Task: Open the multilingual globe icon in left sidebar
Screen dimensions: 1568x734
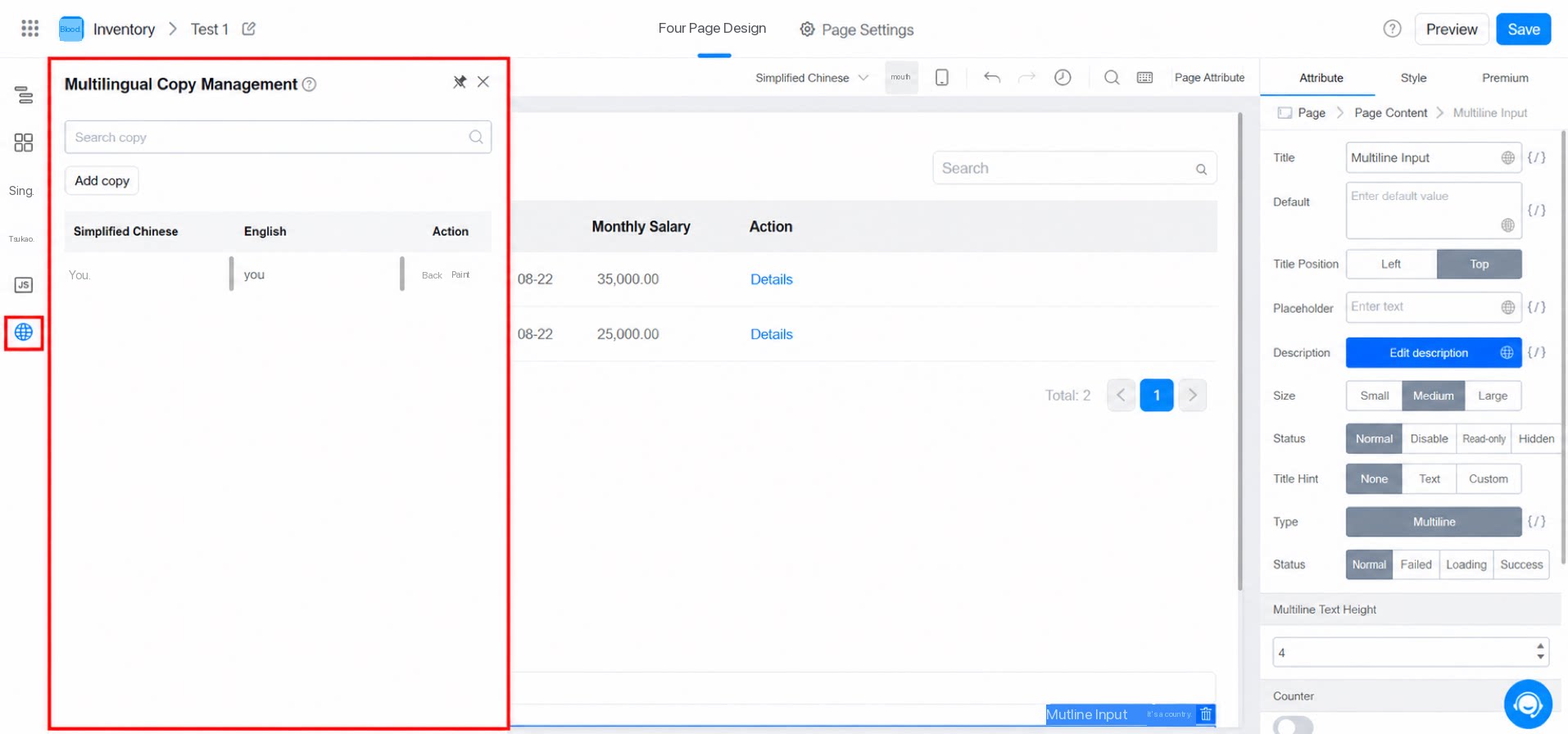Action: (24, 333)
